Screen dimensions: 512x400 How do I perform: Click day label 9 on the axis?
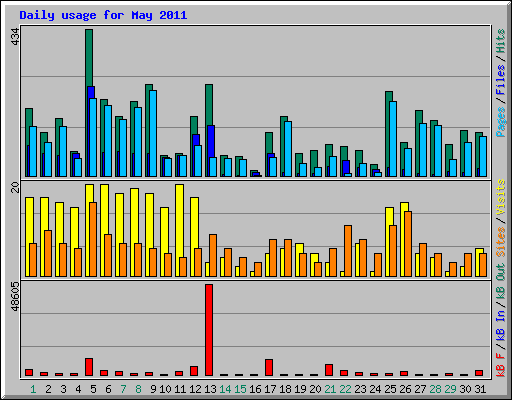153,389
